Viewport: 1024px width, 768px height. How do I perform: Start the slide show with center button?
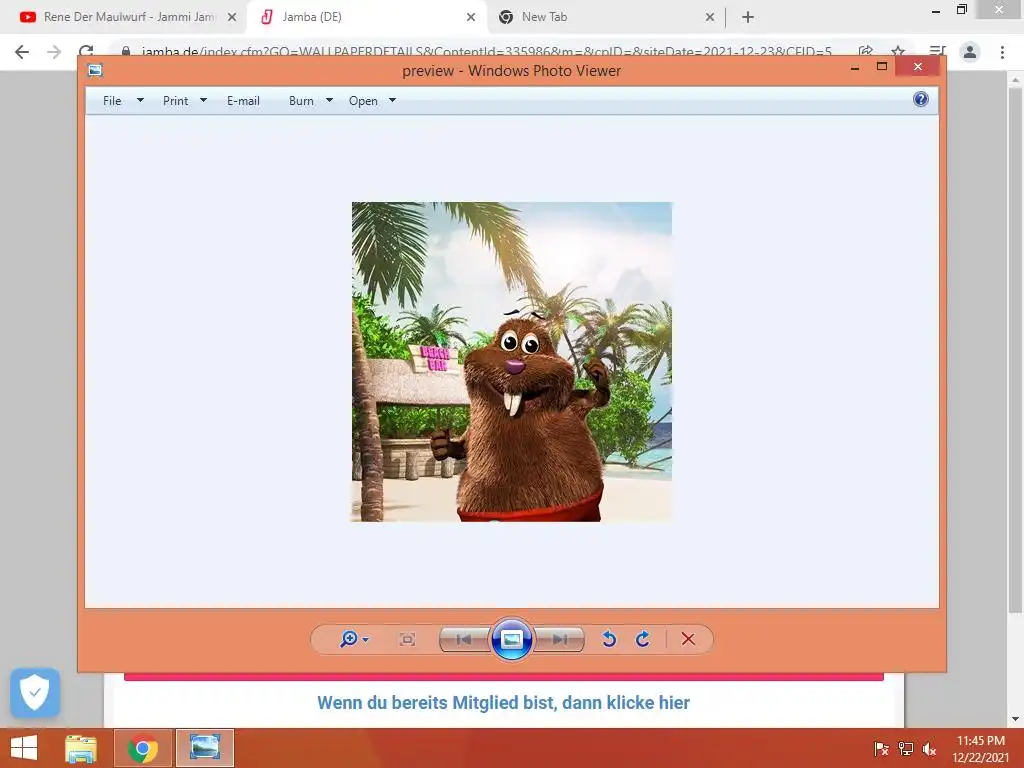[511, 639]
